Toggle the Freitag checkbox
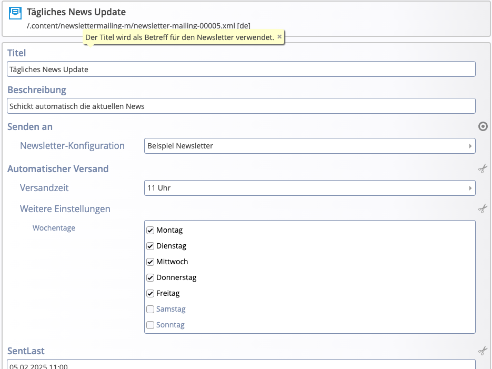 [150, 293]
